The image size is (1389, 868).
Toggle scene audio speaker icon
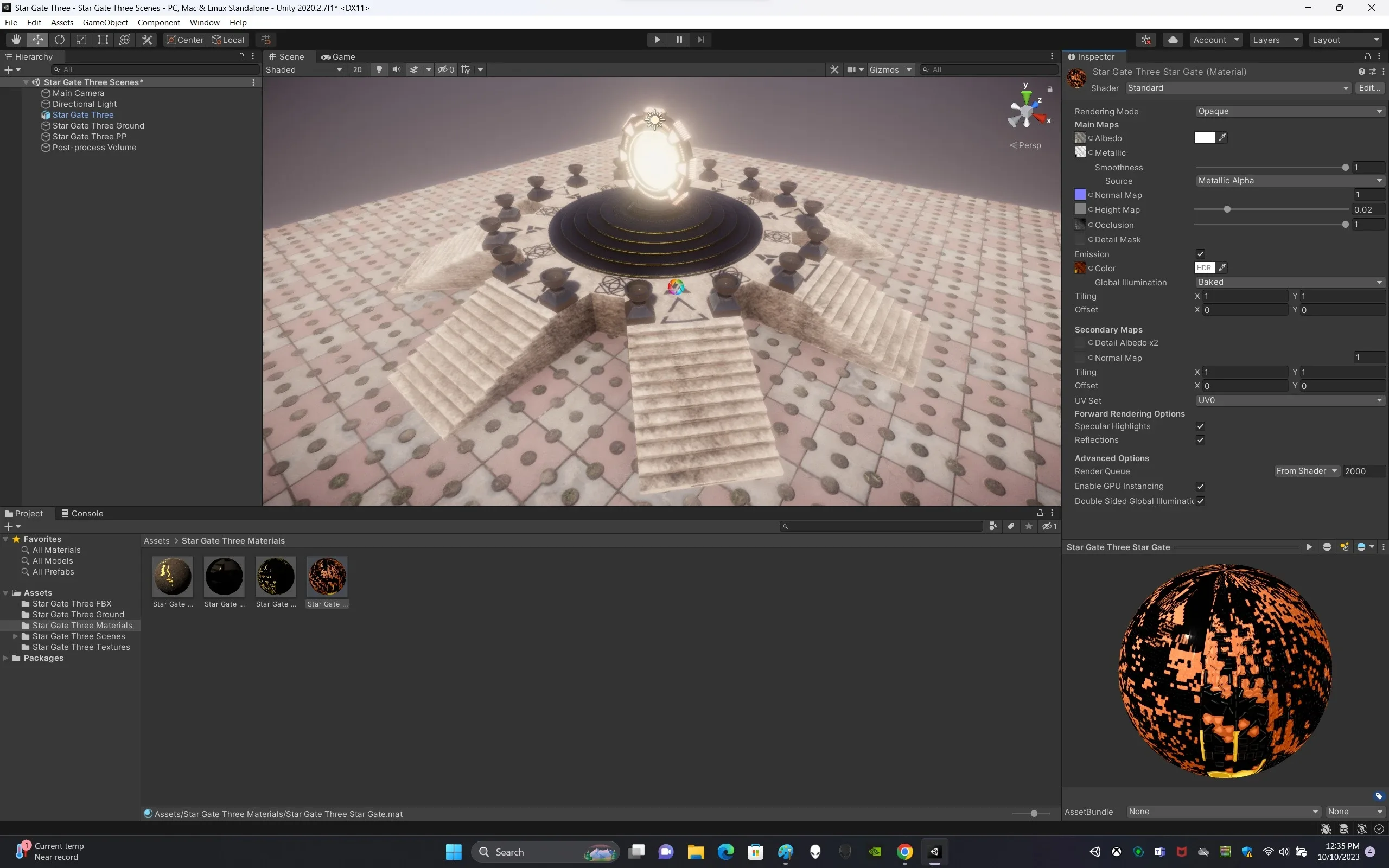pos(396,69)
